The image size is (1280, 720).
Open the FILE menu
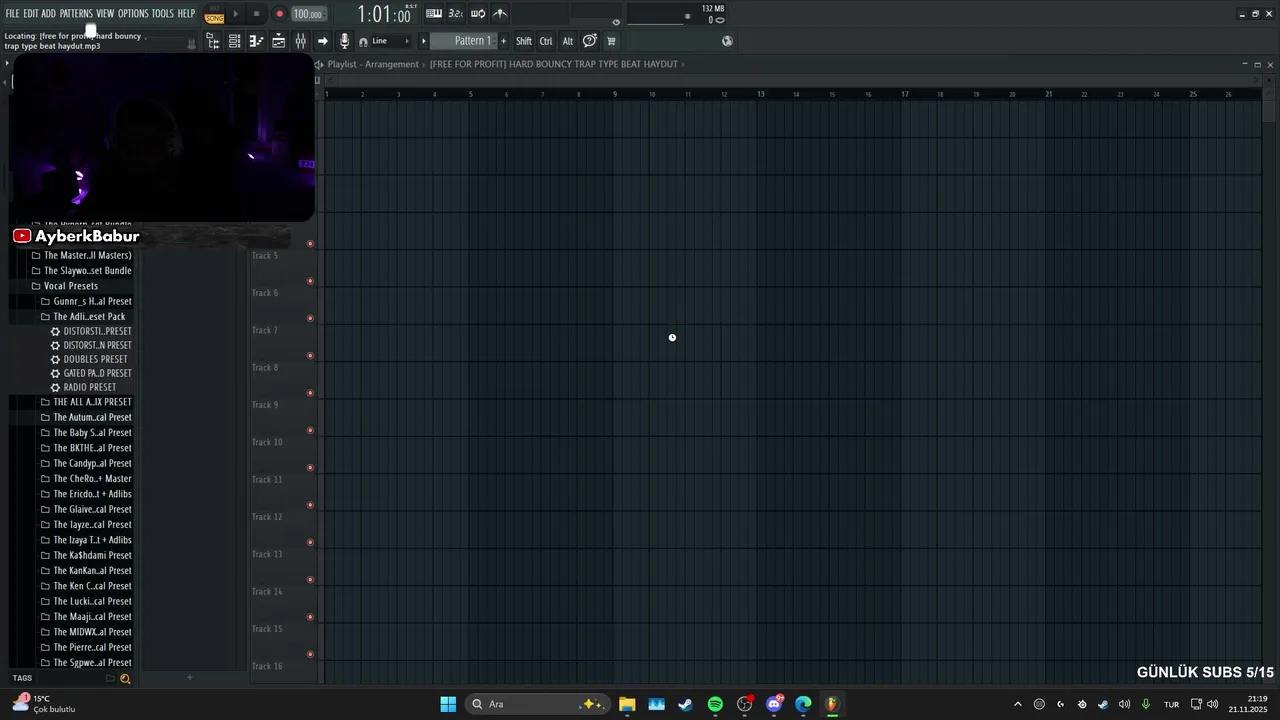(12, 14)
